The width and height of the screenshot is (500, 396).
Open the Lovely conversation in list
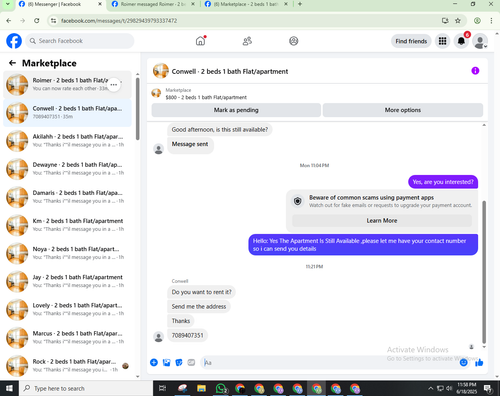(67, 309)
